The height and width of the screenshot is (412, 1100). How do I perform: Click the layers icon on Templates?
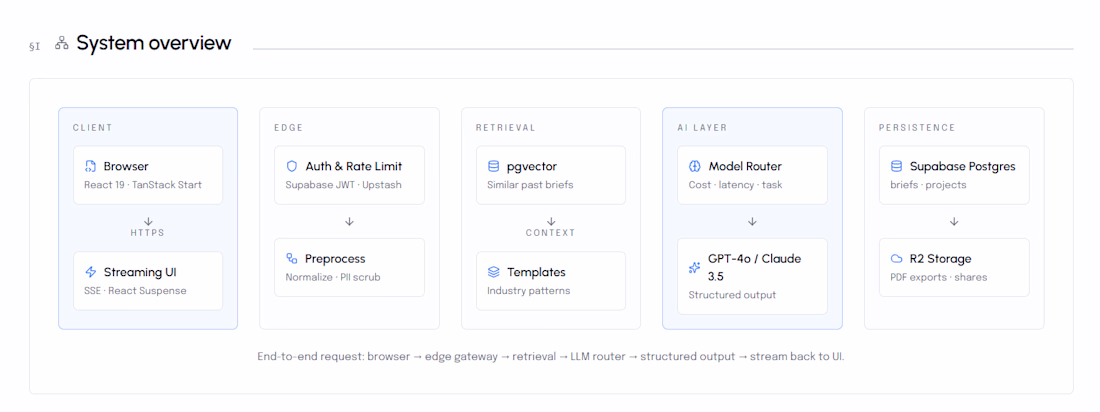[x=493, y=272]
